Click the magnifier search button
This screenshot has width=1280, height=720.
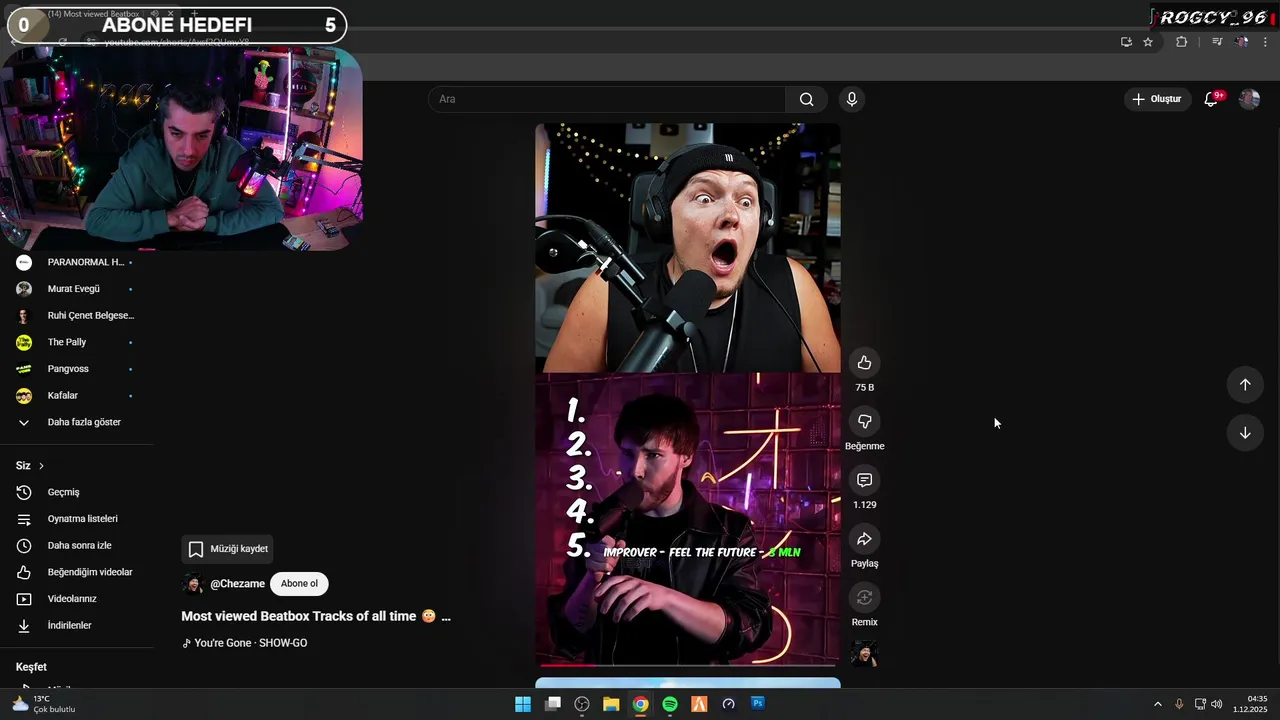point(806,99)
